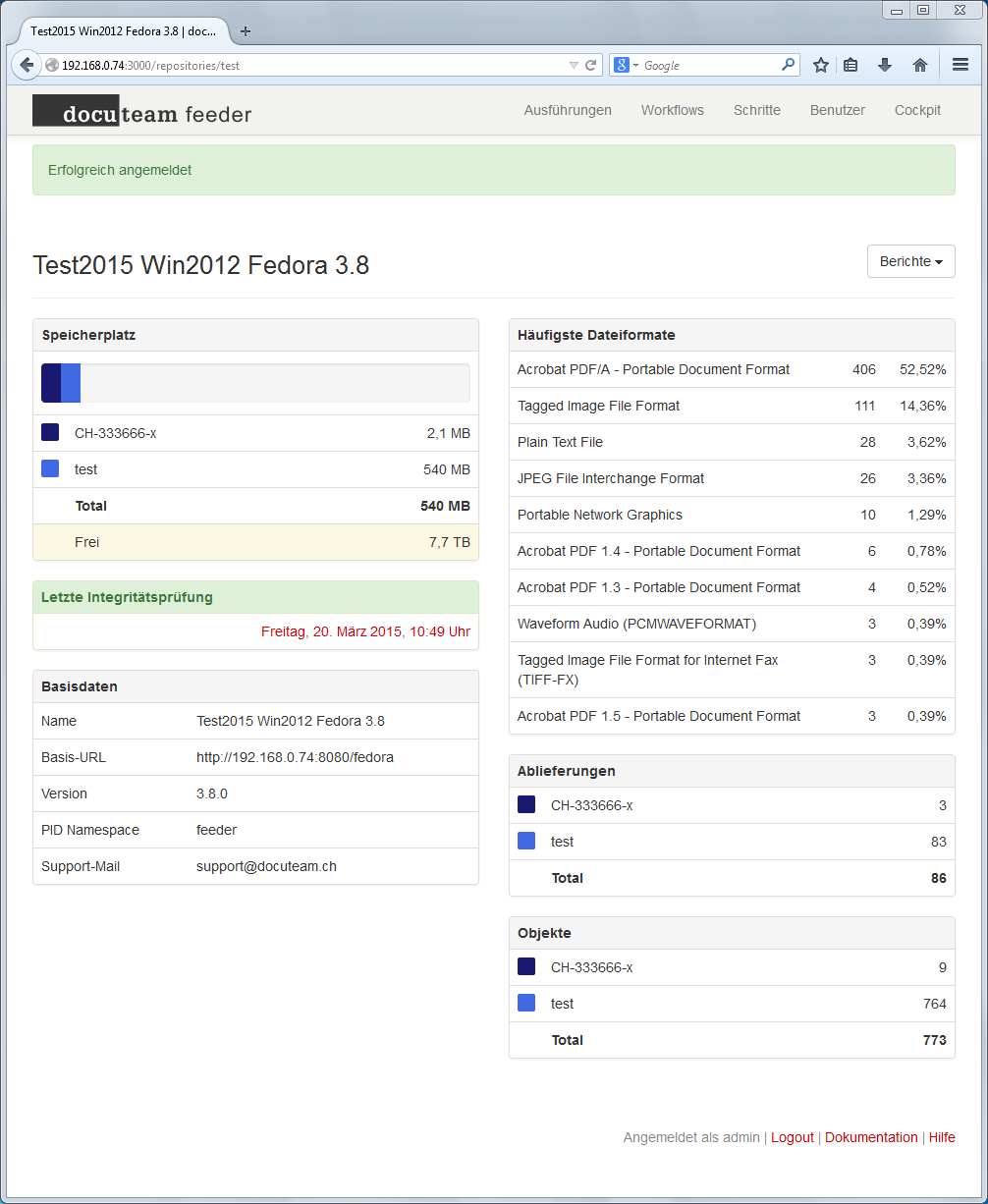Click the reload page icon

coord(590,66)
